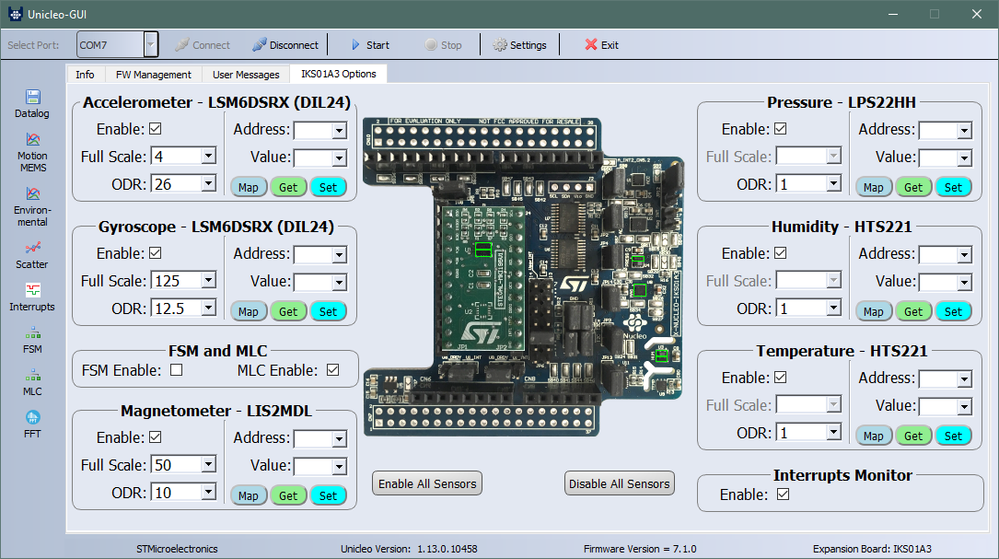Click Accelerometer Map button
The height and width of the screenshot is (559, 999).
click(248, 187)
